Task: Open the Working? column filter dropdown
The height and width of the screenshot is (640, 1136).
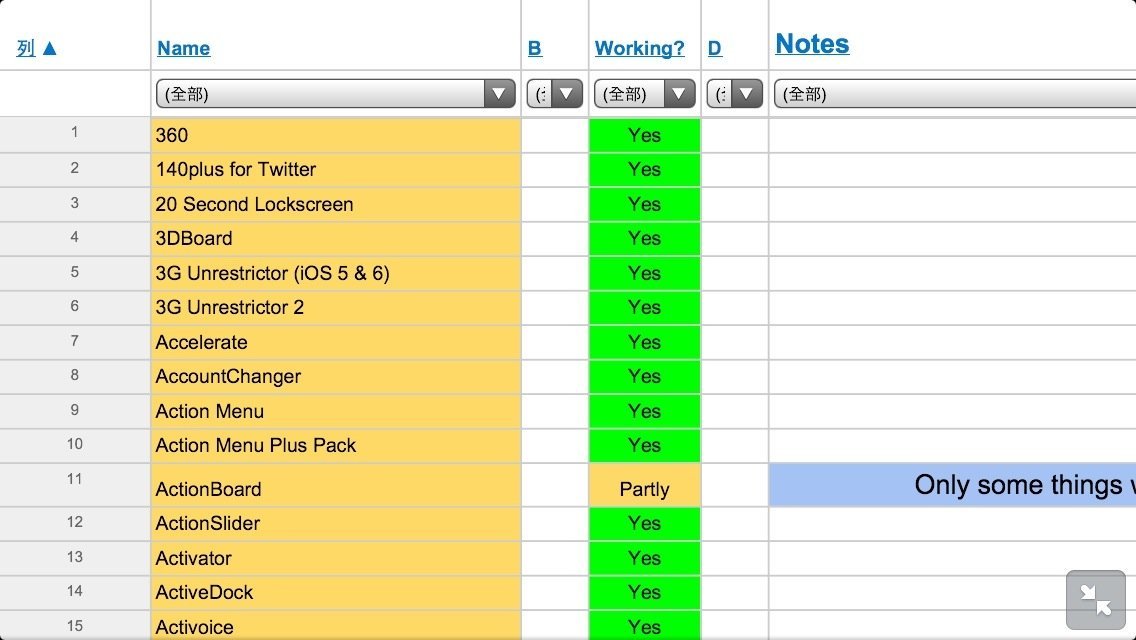Action: pos(644,94)
